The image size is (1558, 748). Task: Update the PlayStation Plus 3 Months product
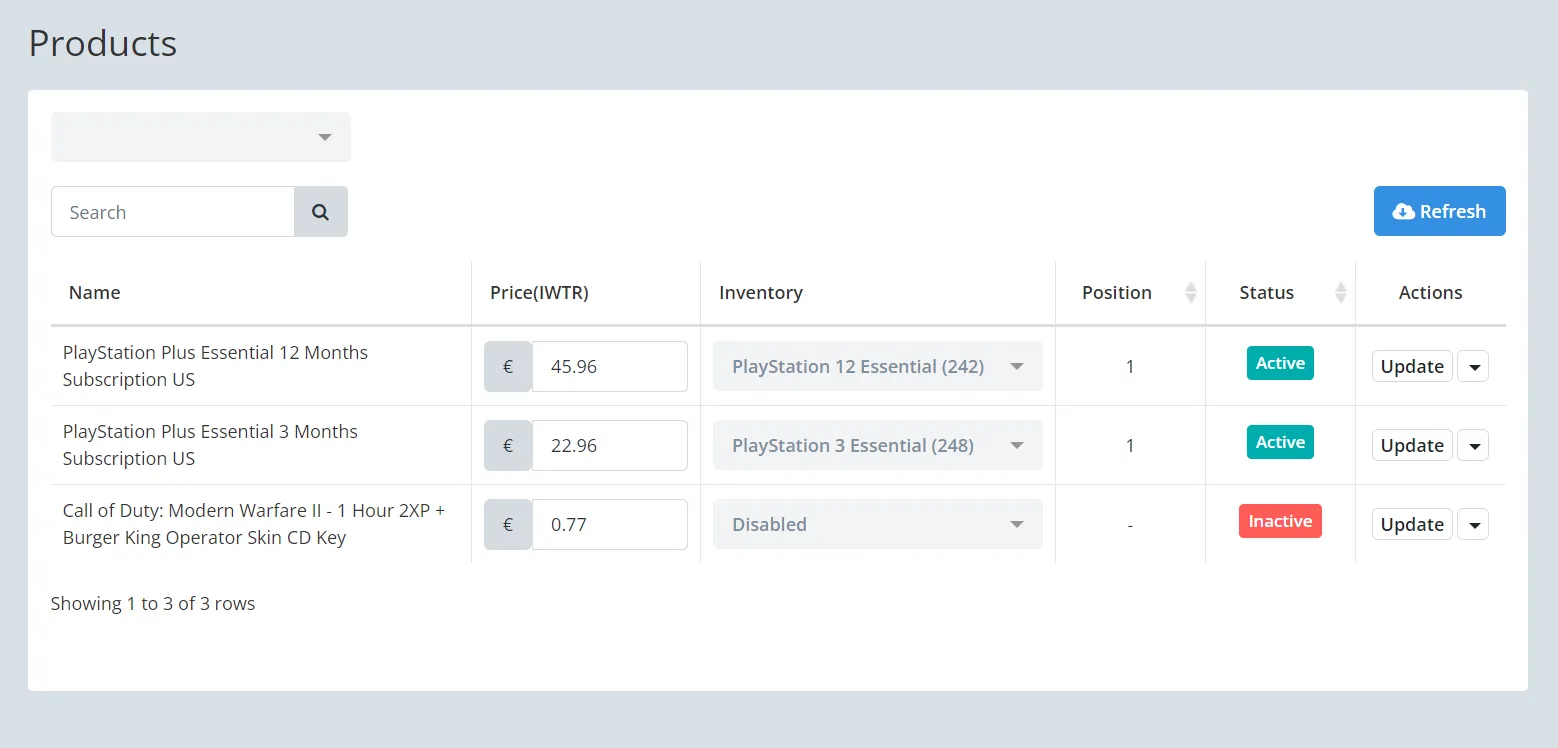[x=1412, y=445]
